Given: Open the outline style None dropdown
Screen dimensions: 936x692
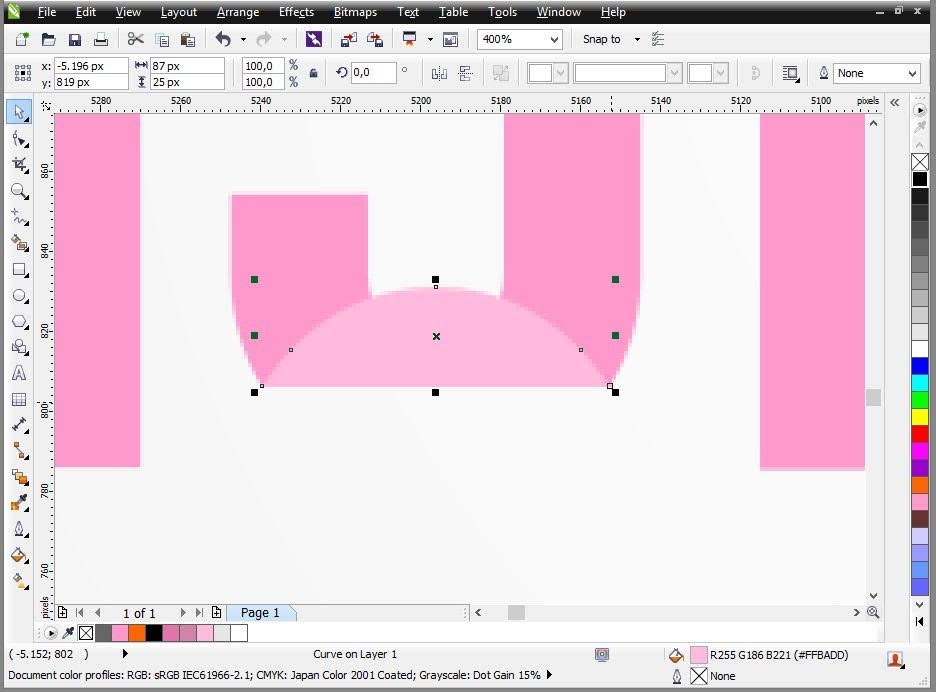Looking at the screenshot, I should (x=876, y=73).
